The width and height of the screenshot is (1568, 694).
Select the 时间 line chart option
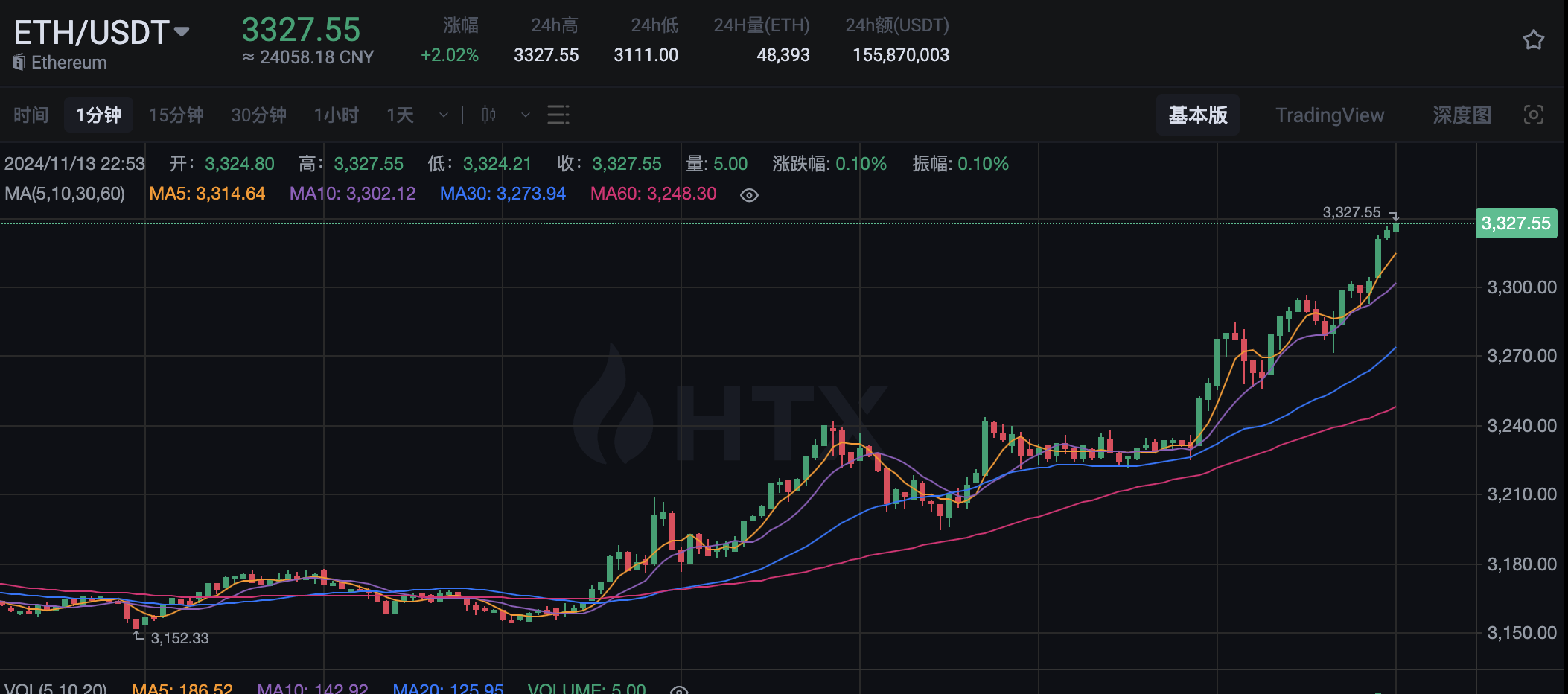point(31,115)
